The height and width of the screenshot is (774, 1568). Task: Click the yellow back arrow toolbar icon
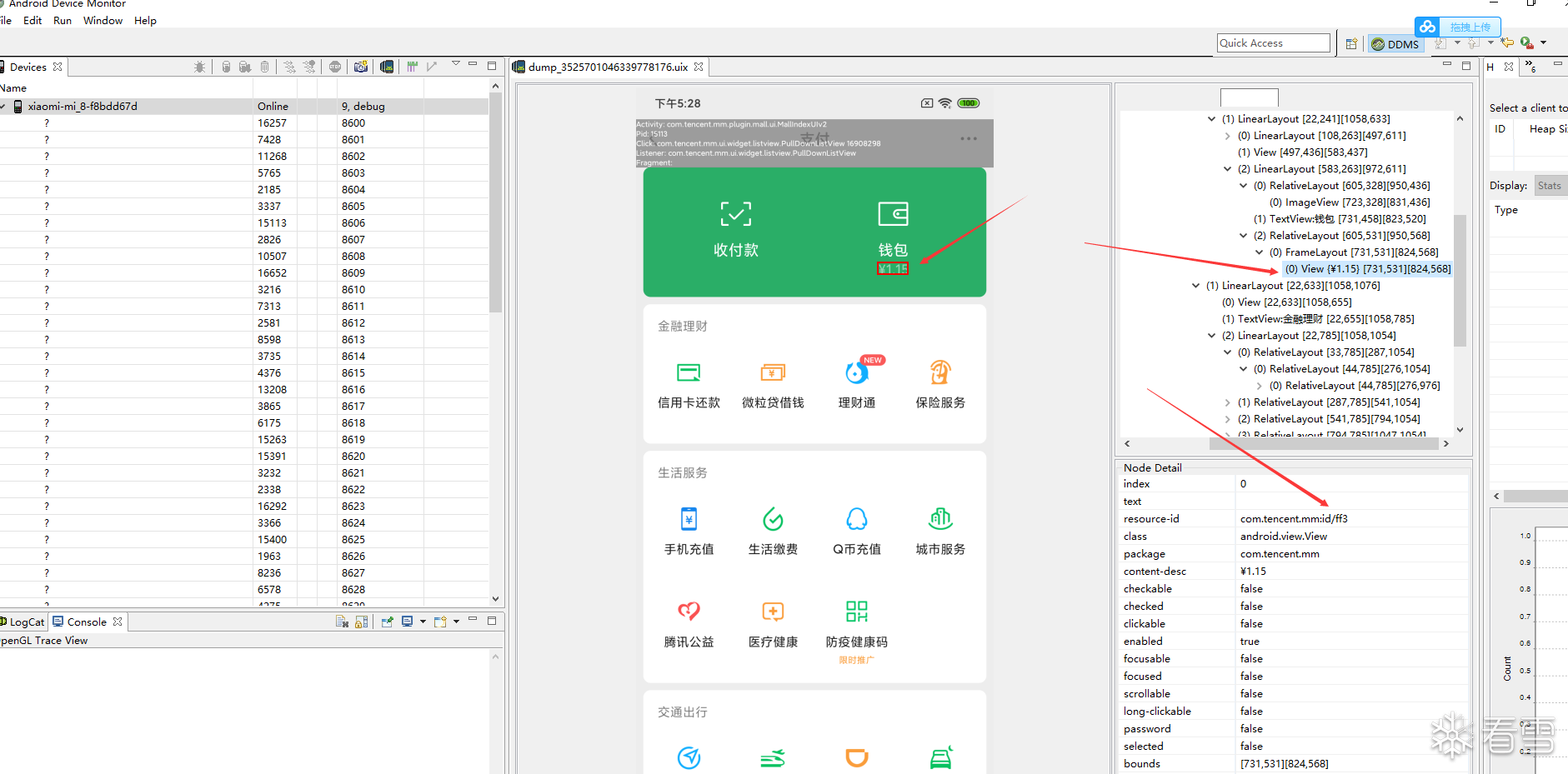coord(1507,42)
